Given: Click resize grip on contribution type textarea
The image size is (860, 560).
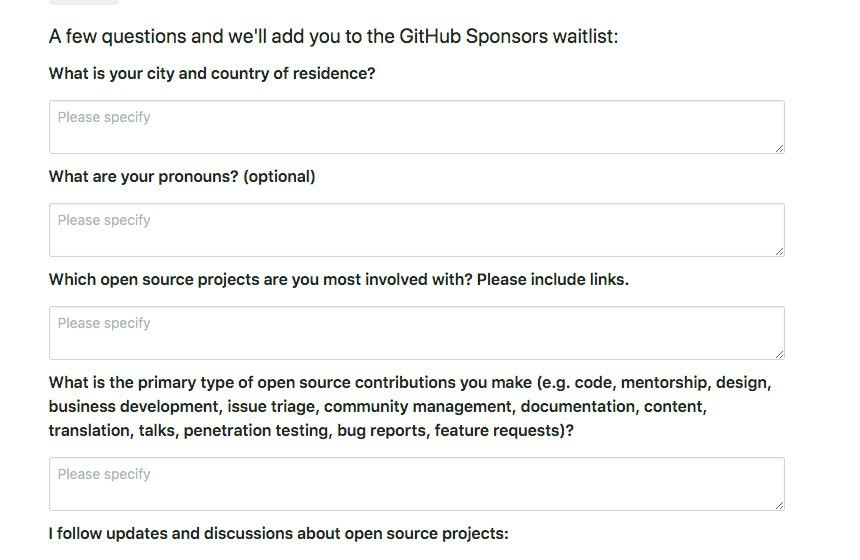Looking at the screenshot, I should click(778, 504).
